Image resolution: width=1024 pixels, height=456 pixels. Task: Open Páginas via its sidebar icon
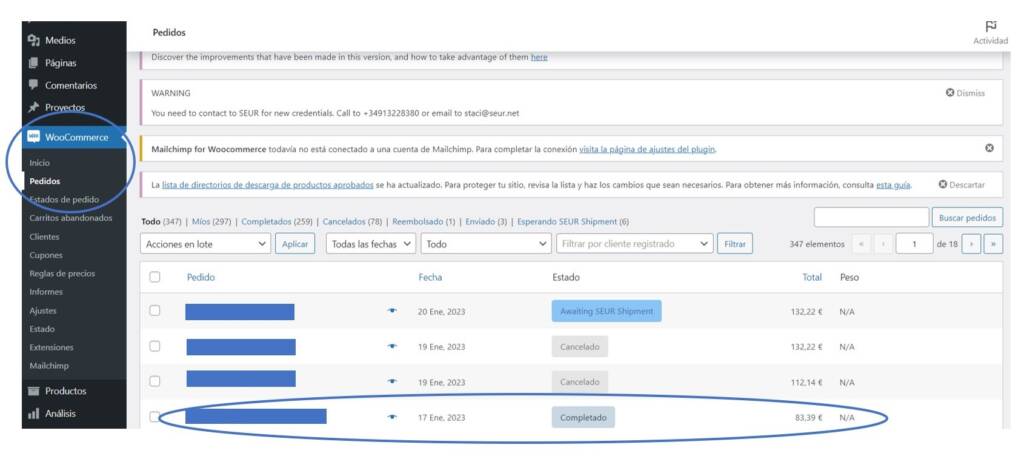coord(33,63)
